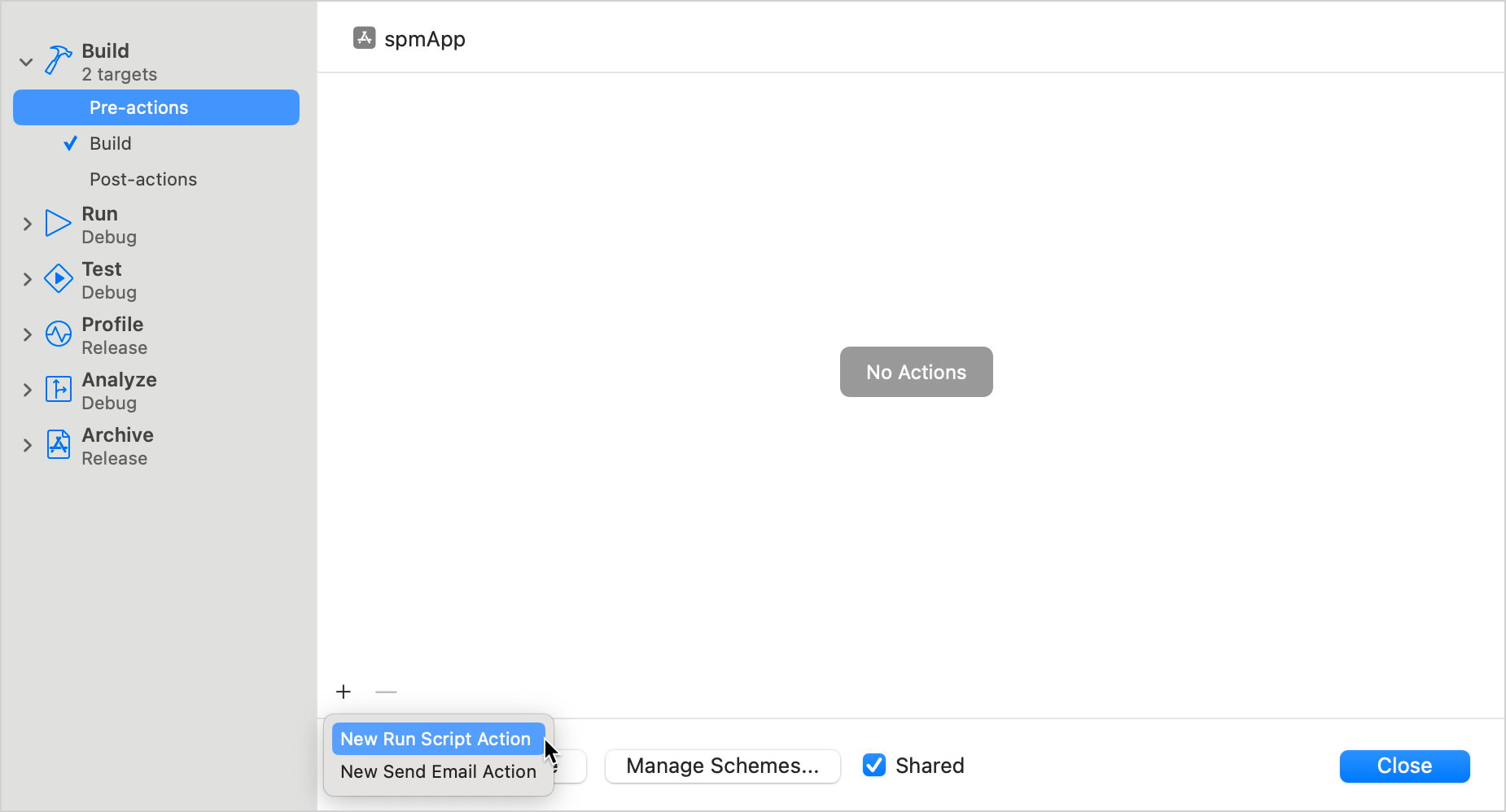Viewport: 1506px width, 812px height.
Task: Click the Archive document icon
Action: coord(58,444)
